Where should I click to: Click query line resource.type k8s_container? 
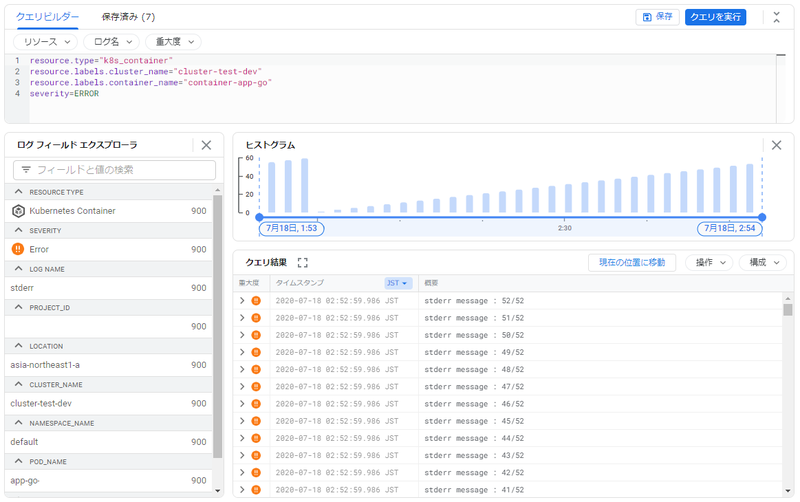[101, 61]
